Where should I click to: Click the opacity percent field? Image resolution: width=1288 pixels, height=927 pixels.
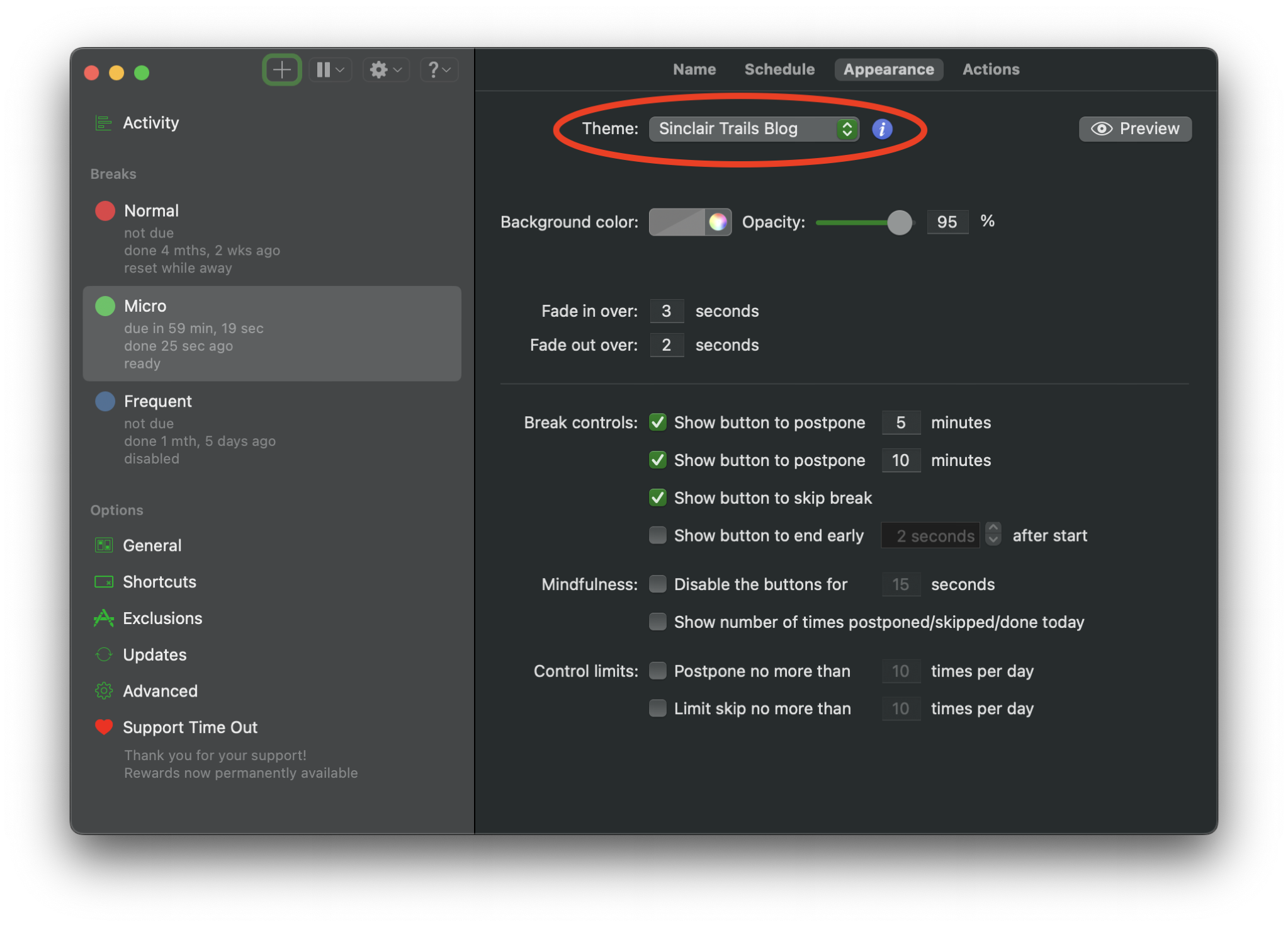coord(947,222)
